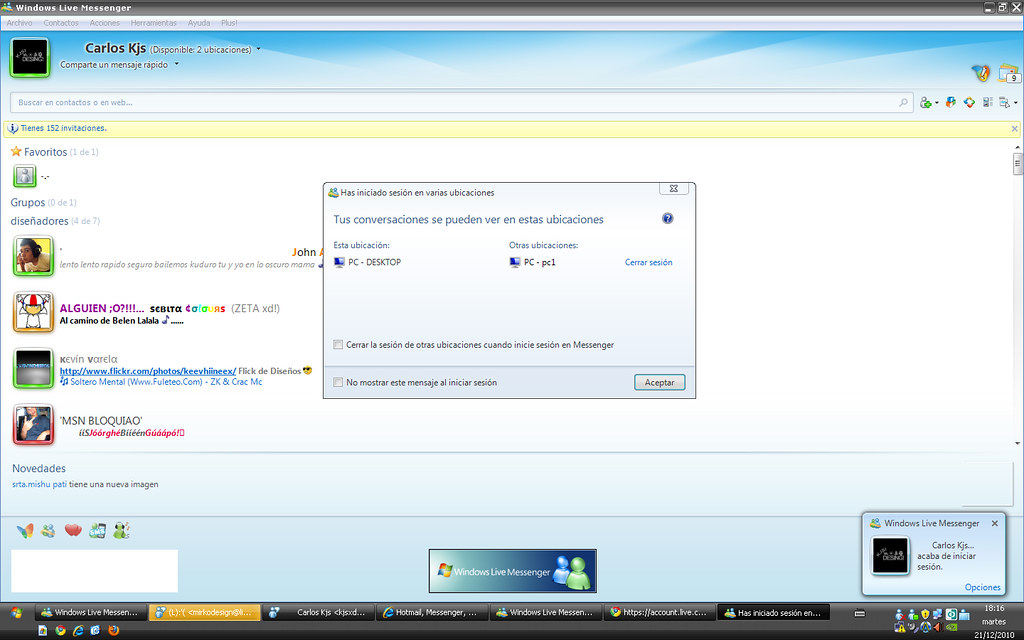Open the Archivo menu
The image size is (1024, 640).
(20, 23)
